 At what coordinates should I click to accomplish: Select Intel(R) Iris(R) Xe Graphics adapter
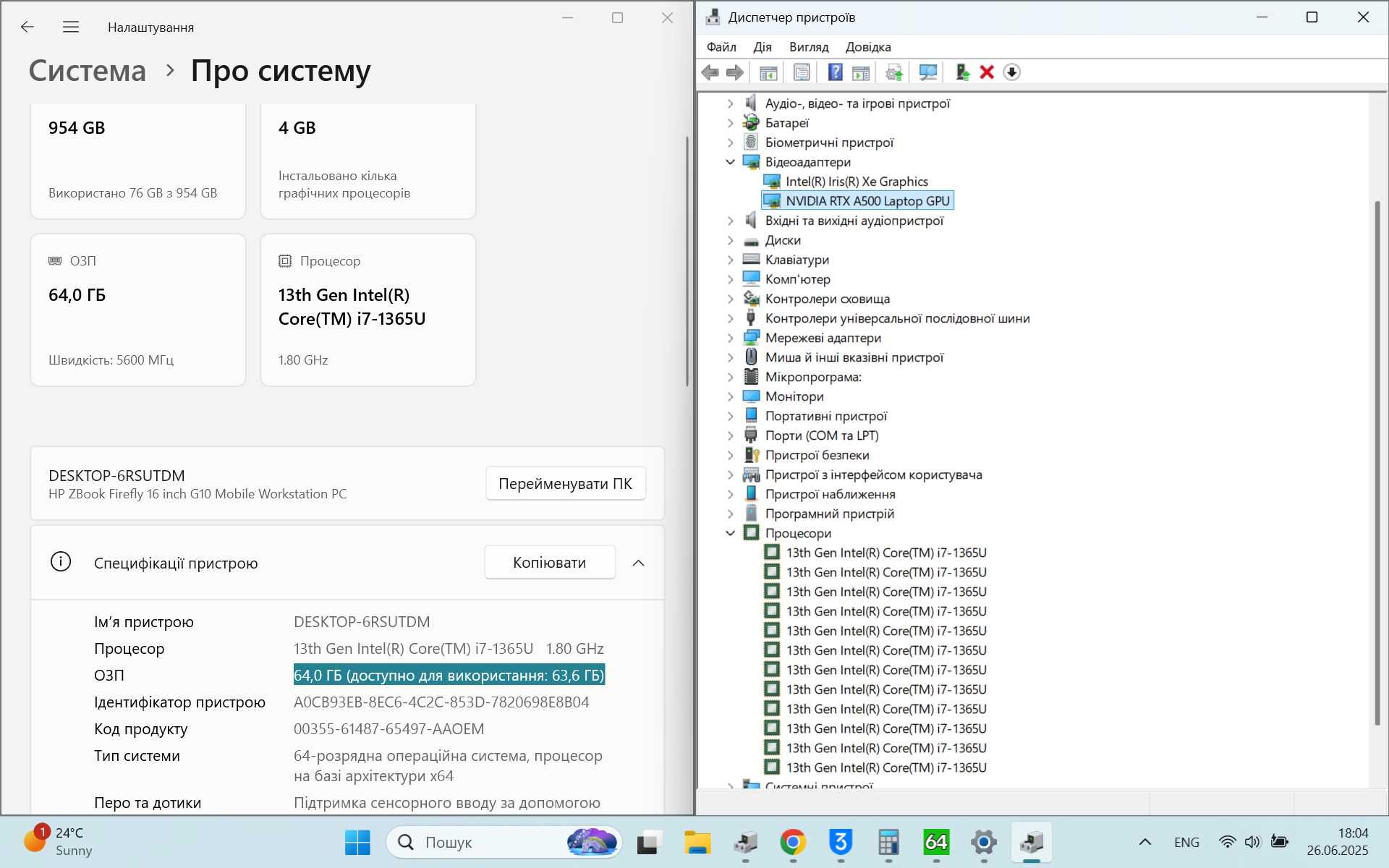857,182
